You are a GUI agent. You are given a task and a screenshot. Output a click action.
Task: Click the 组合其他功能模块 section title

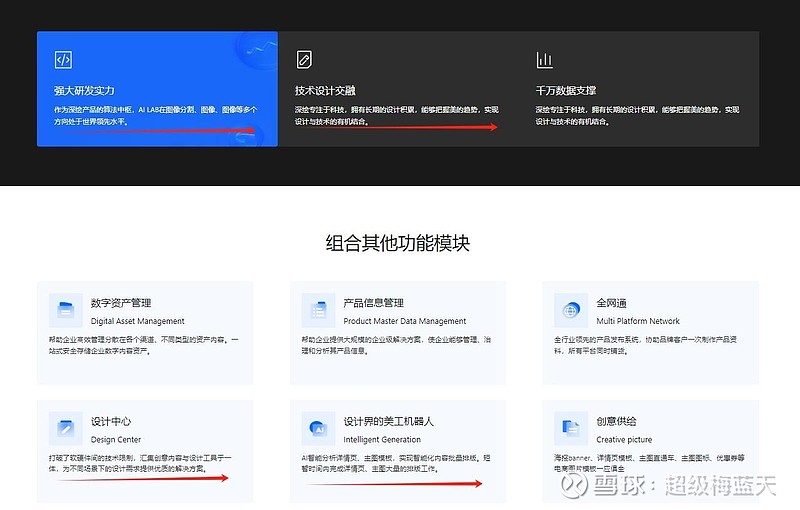tap(397, 243)
